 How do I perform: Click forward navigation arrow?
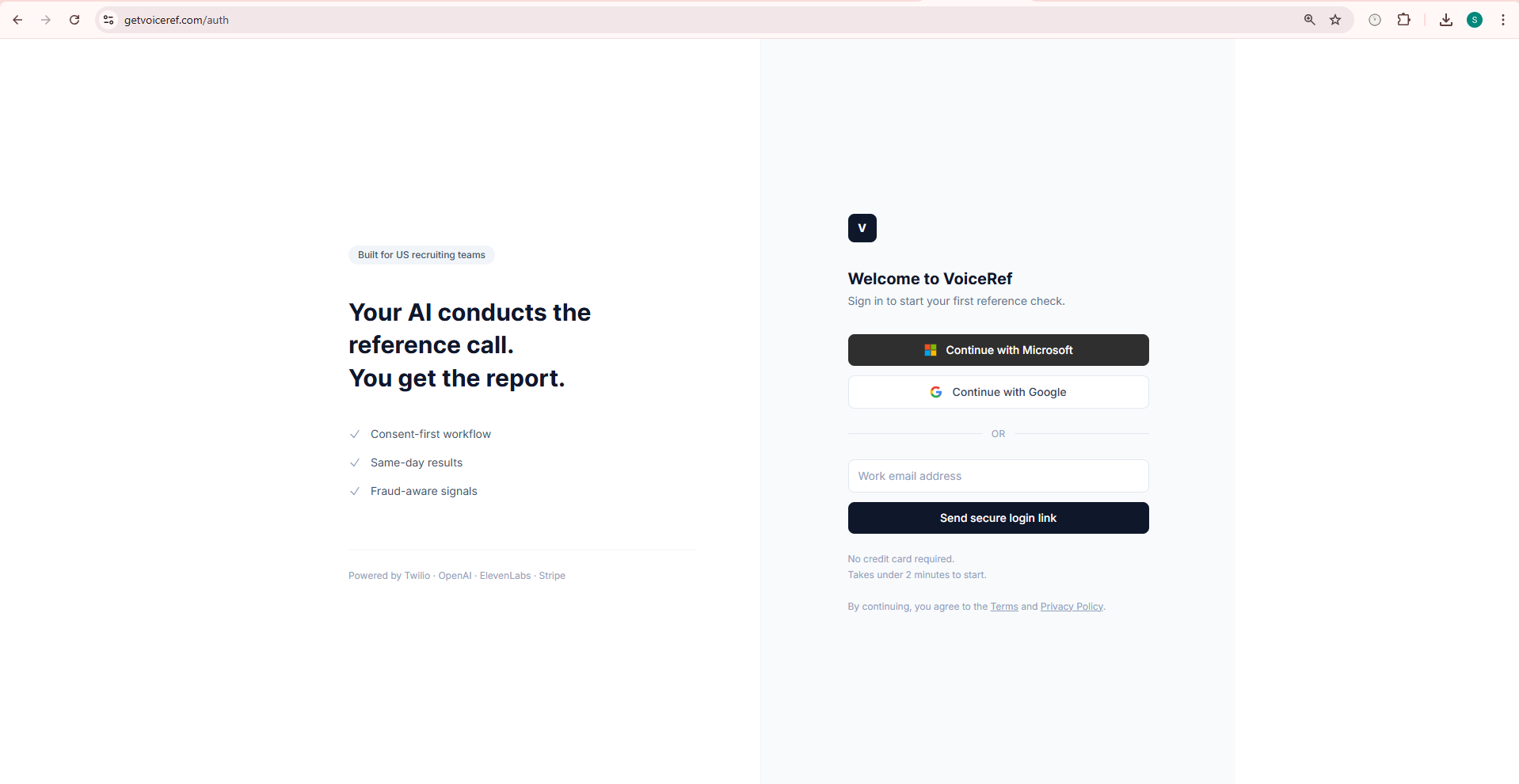(46, 20)
